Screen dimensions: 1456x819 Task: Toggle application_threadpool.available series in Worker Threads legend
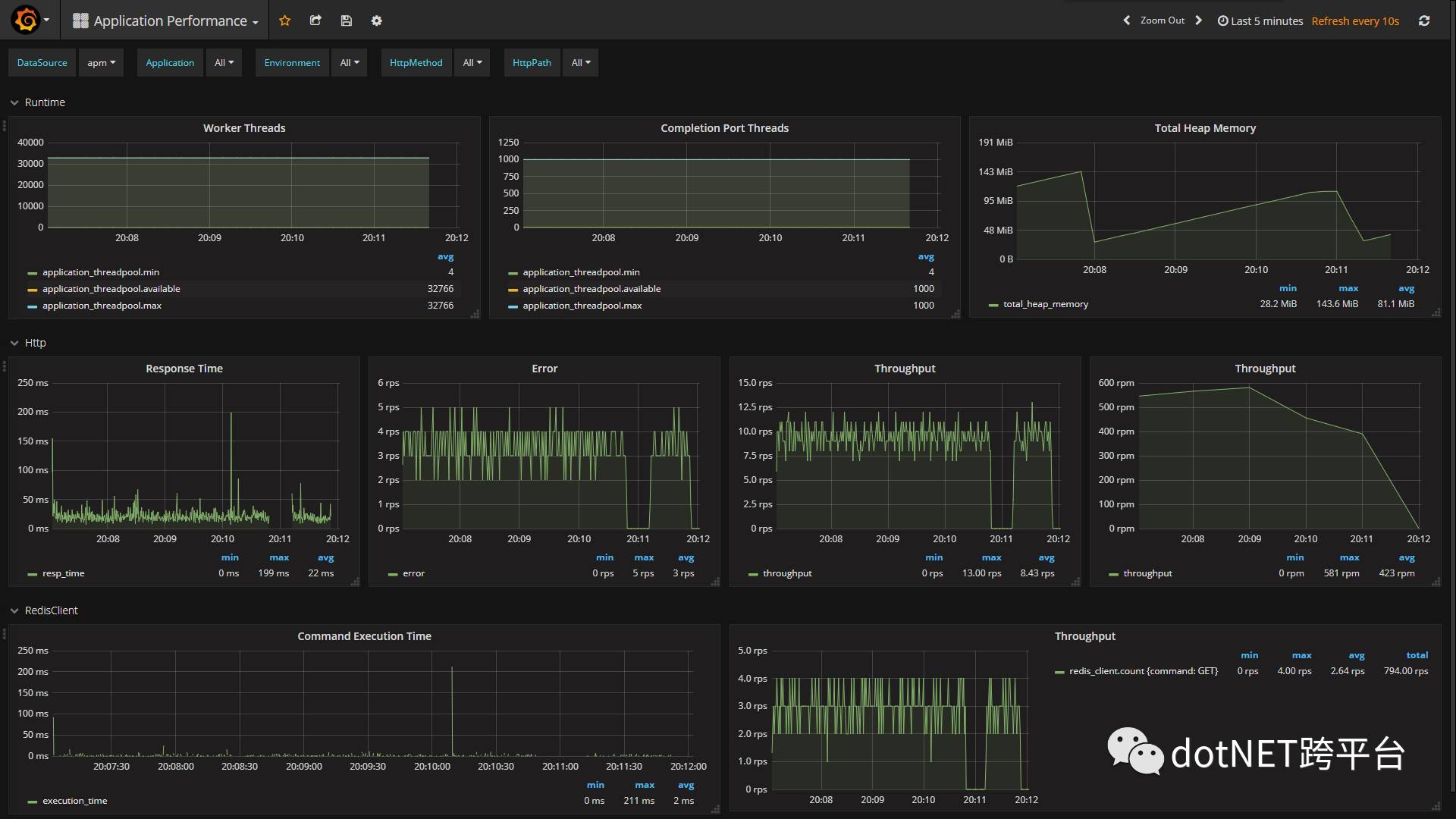pyautogui.click(x=111, y=289)
